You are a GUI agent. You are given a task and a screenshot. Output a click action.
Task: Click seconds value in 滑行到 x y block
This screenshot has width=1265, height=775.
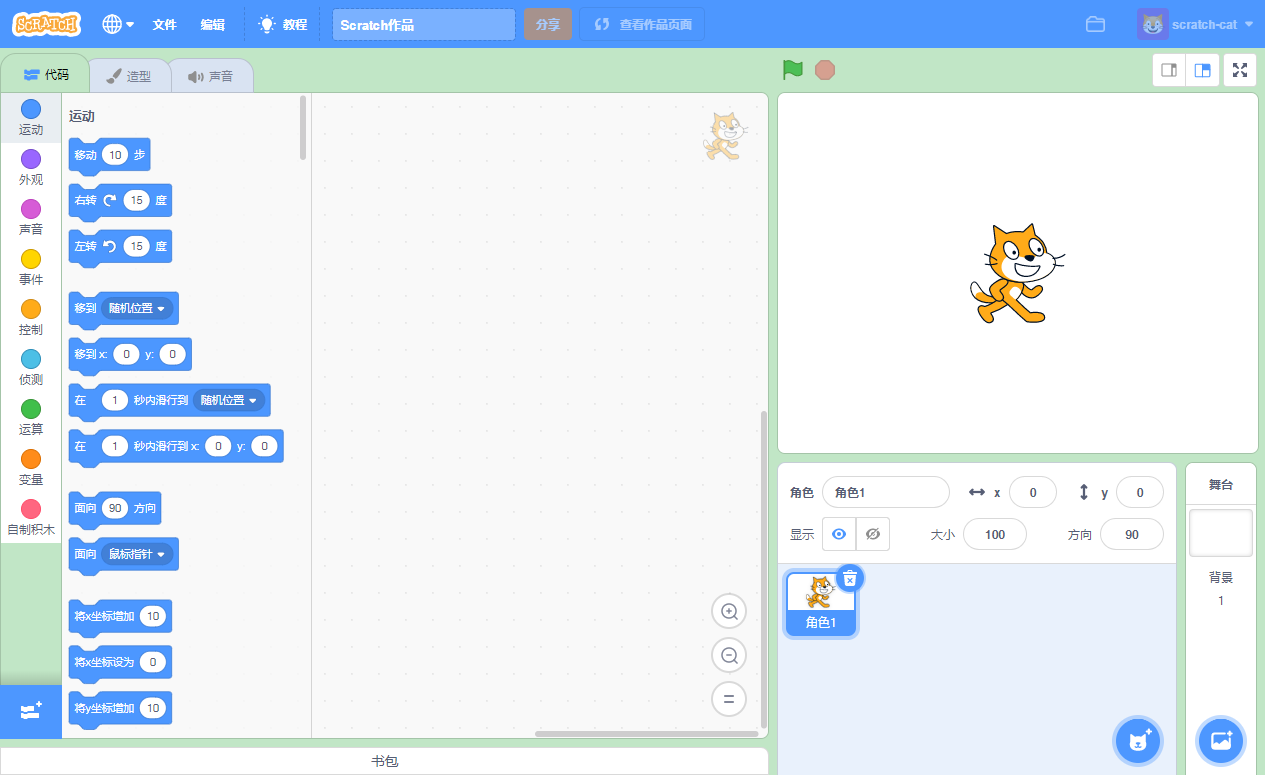coord(116,446)
